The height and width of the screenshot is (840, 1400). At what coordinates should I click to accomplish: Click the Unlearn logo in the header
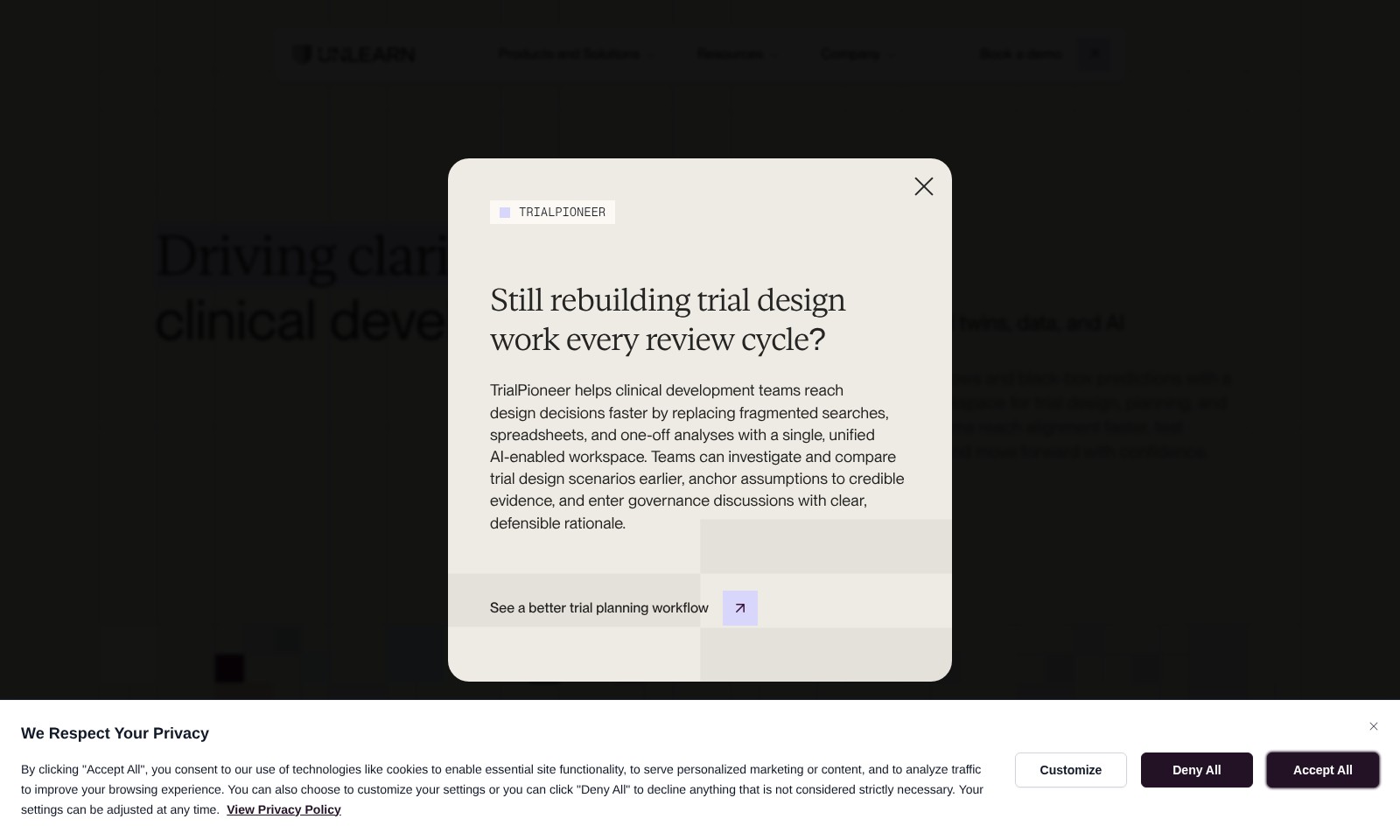tap(353, 54)
